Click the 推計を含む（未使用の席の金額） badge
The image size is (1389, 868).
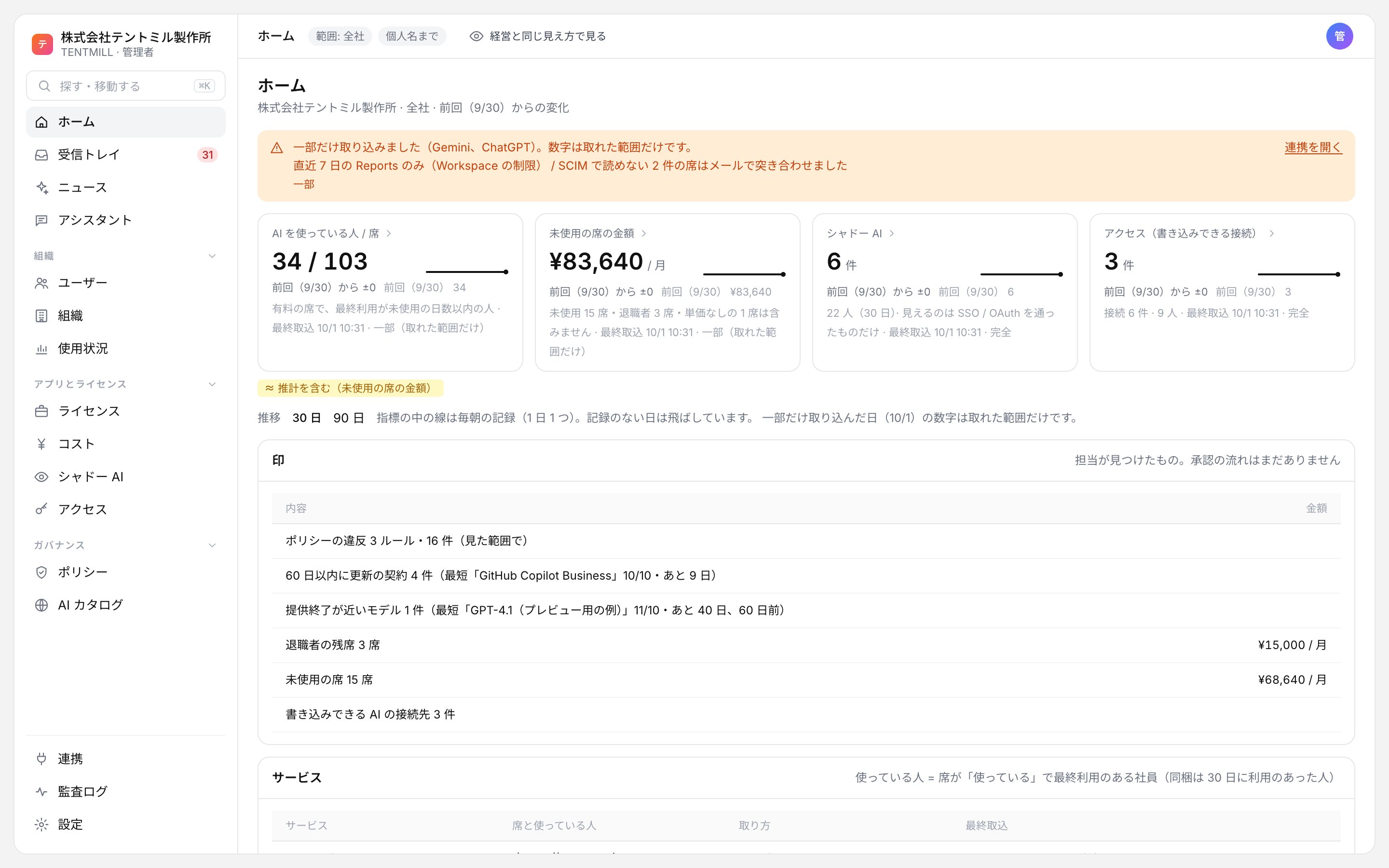pyautogui.click(x=350, y=388)
